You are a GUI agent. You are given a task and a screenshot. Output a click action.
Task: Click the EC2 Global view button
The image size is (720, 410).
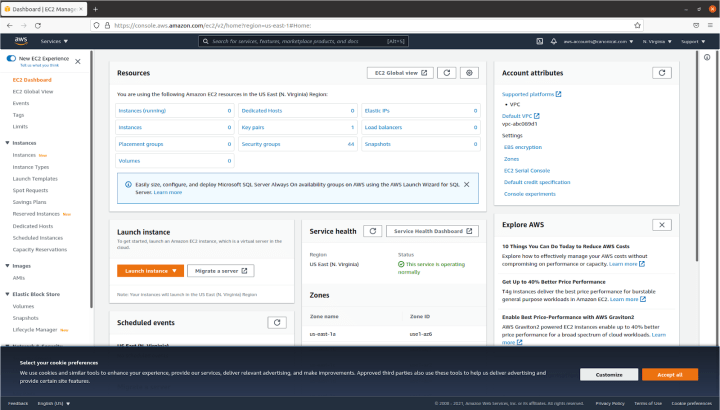coord(400,73)
